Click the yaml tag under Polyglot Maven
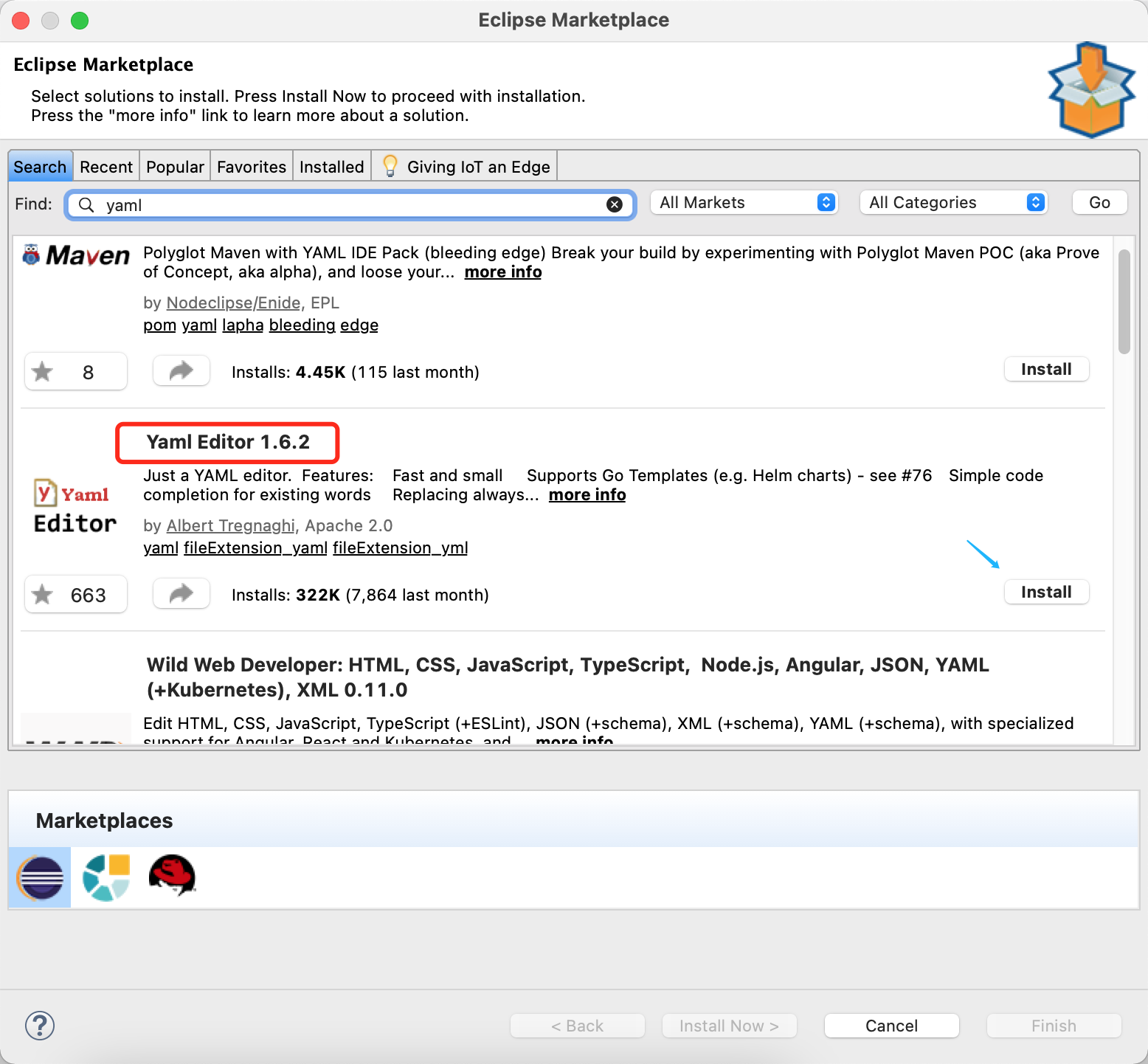Image resolution: width=1148 pixels, height=1064 pixels. [199, 325]
